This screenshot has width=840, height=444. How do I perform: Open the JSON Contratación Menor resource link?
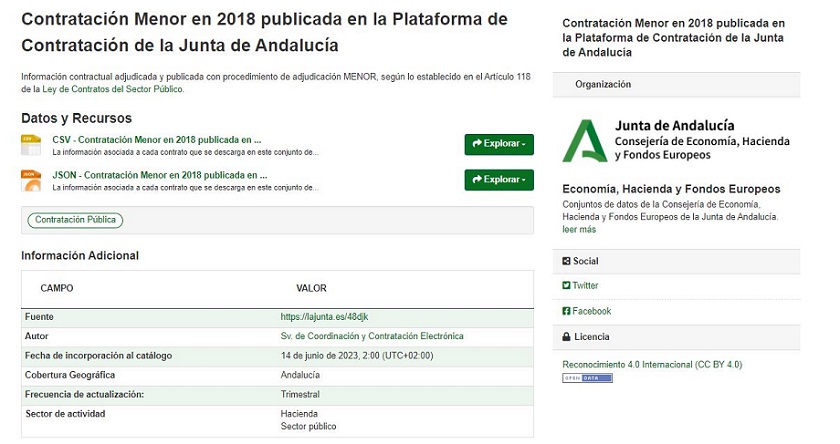tap(159, 175)
